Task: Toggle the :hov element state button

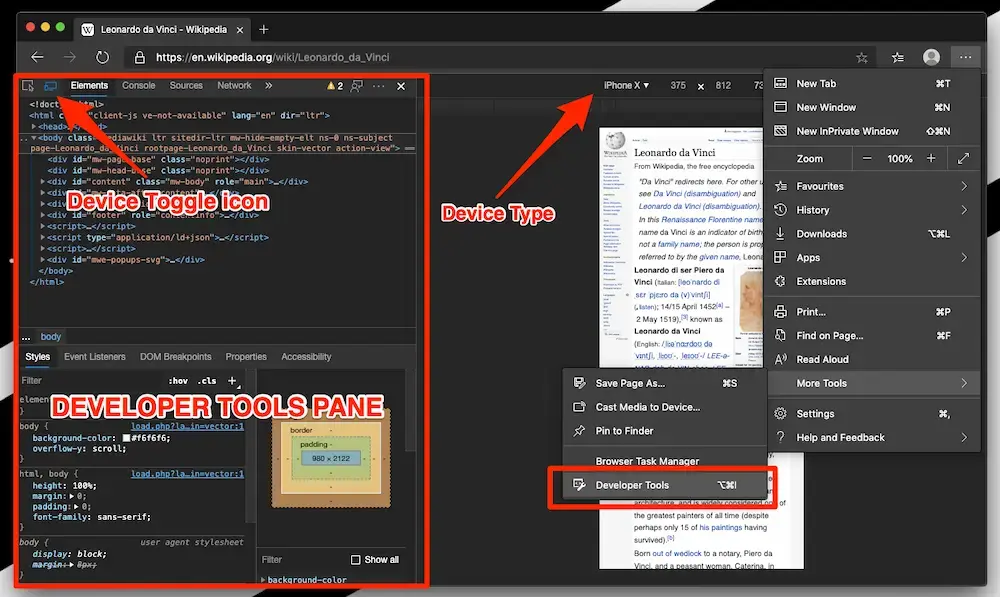Action: [x=178, y=381]
